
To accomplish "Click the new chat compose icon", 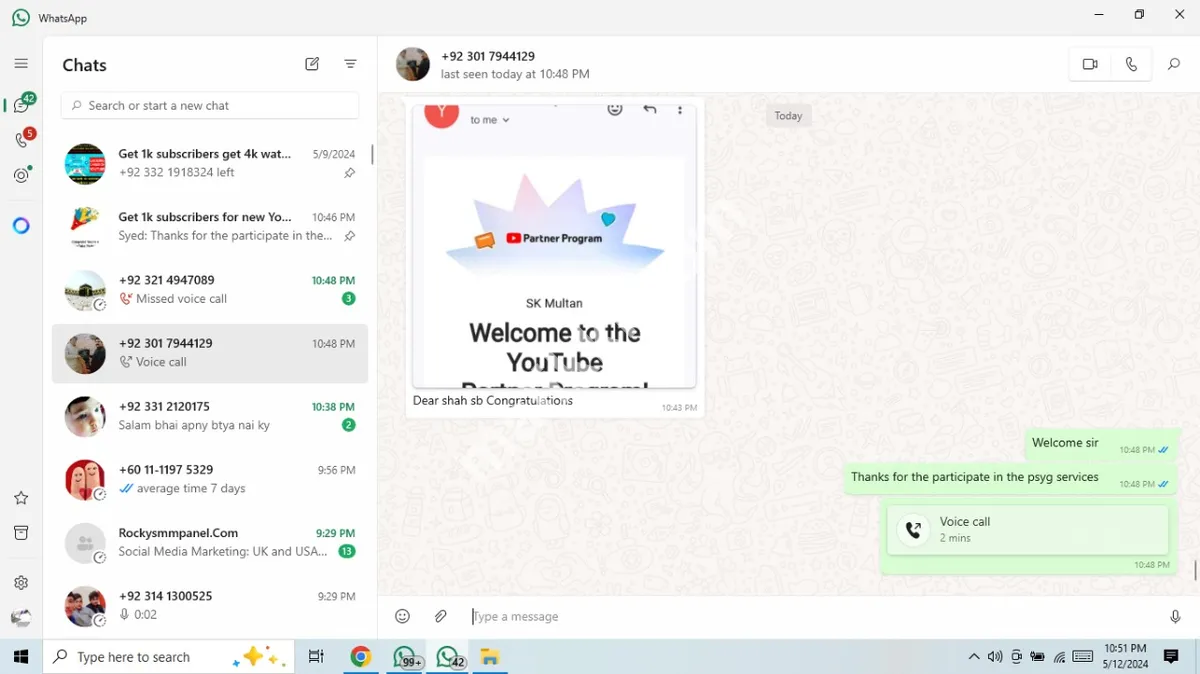I will pos(312,64).
